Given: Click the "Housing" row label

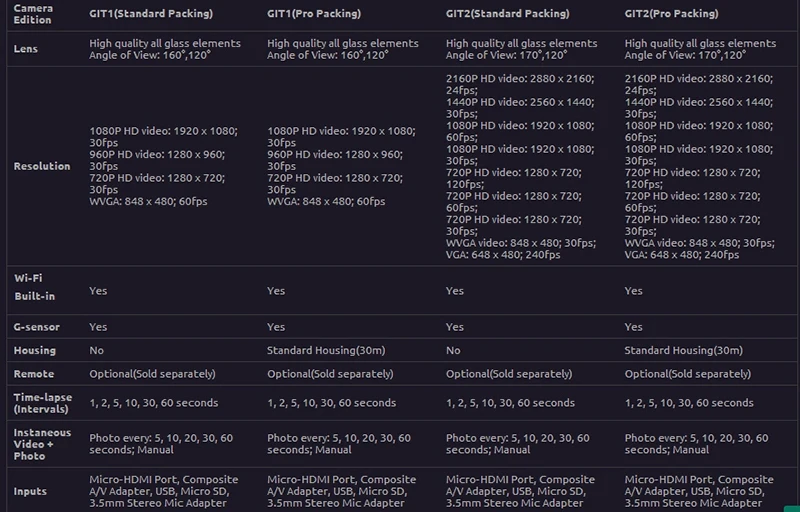Looking at the screenshot, I should pyautogui.click(x=35, y=351).
